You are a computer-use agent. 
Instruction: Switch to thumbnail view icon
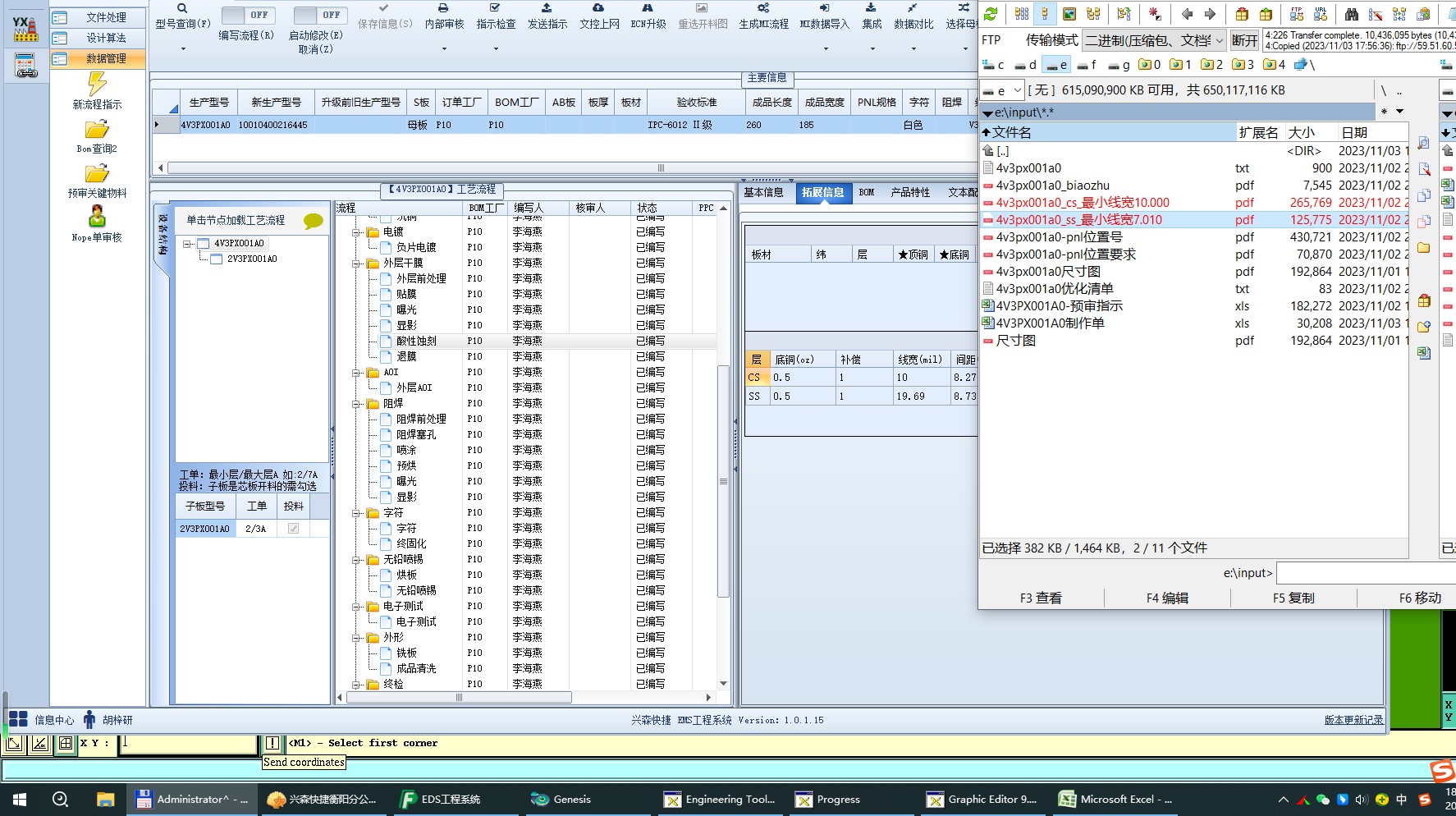point(1069,14)
